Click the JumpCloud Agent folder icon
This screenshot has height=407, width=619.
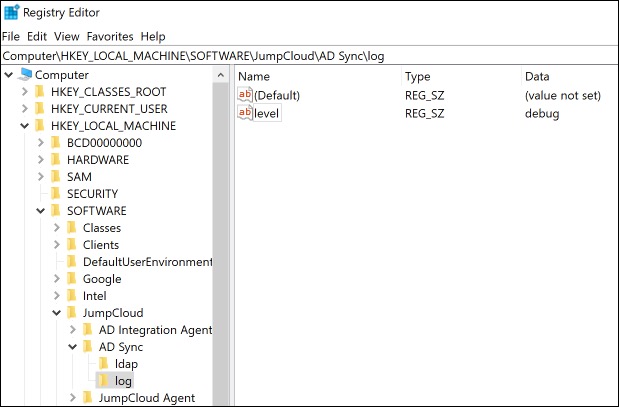click(x=88, y=398)
